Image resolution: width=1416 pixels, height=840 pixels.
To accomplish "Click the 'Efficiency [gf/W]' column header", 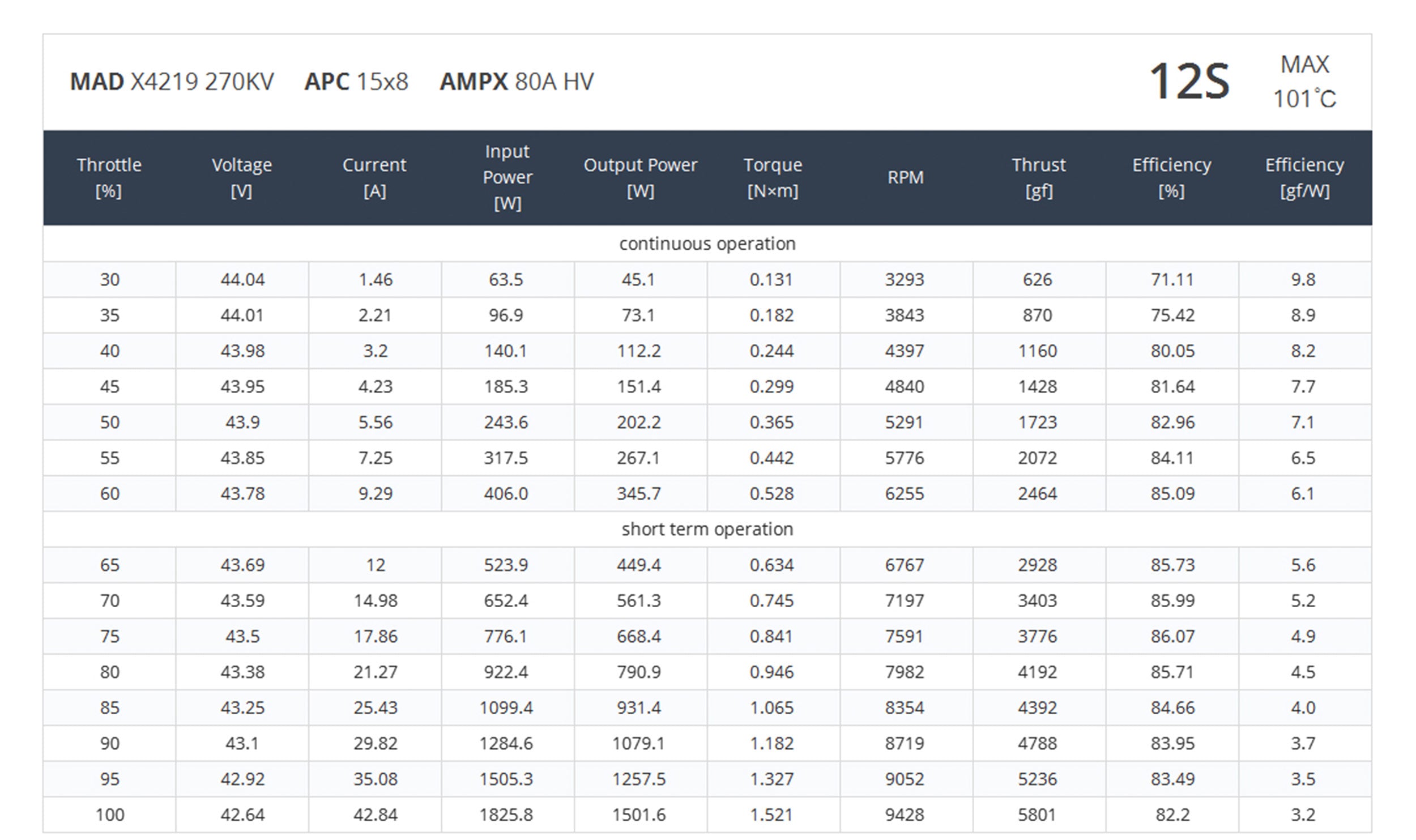I will coord(1304,177).
